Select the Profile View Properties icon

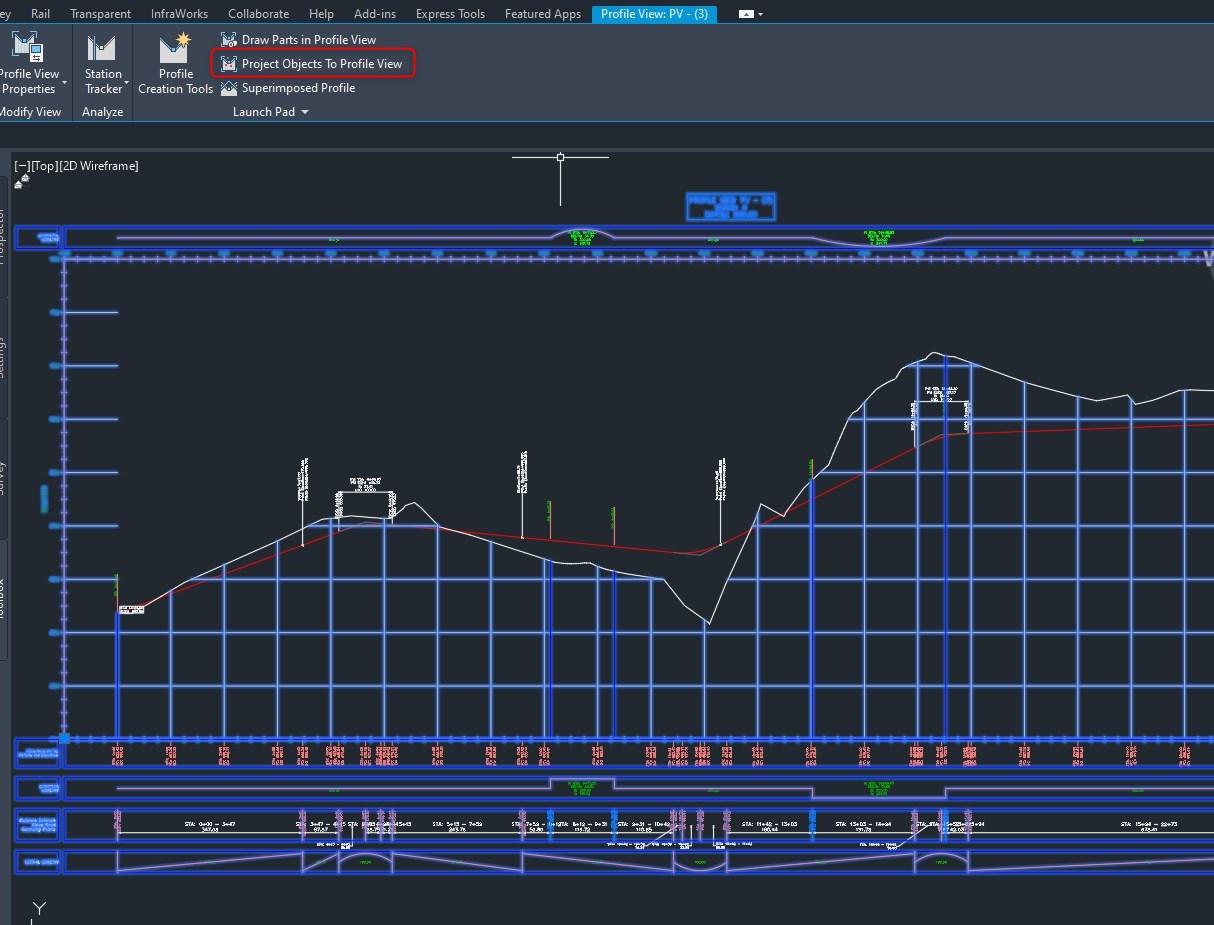tap(25, 47)
